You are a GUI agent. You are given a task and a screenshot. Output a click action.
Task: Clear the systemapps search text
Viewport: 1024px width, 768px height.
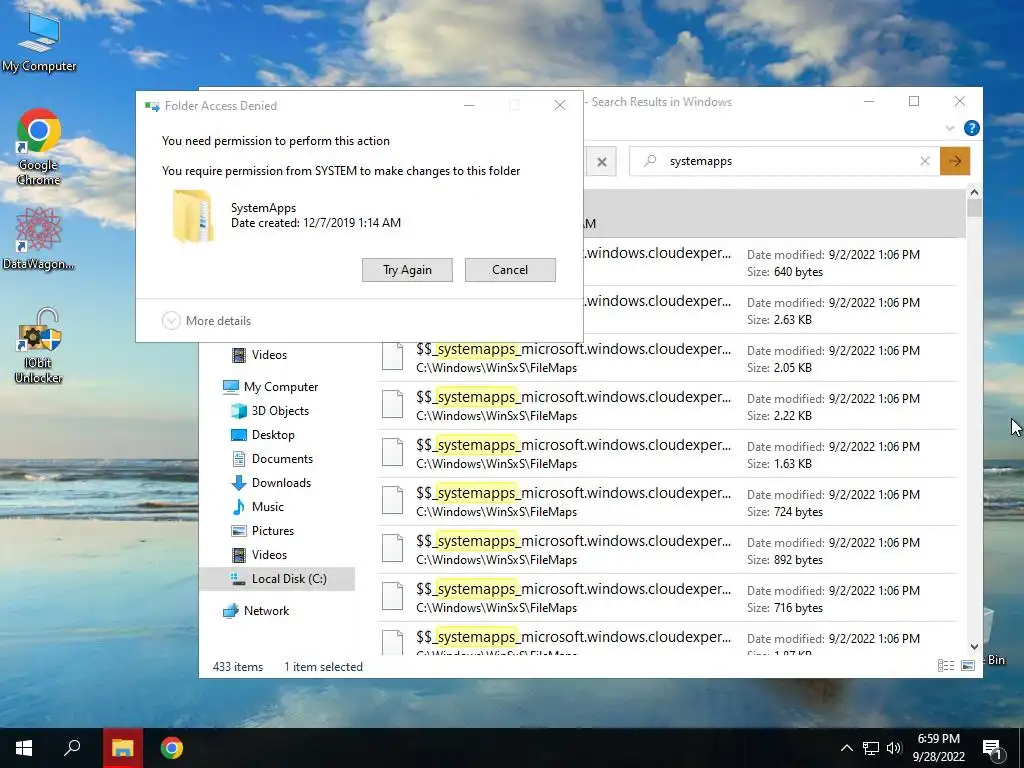[925, 161]
